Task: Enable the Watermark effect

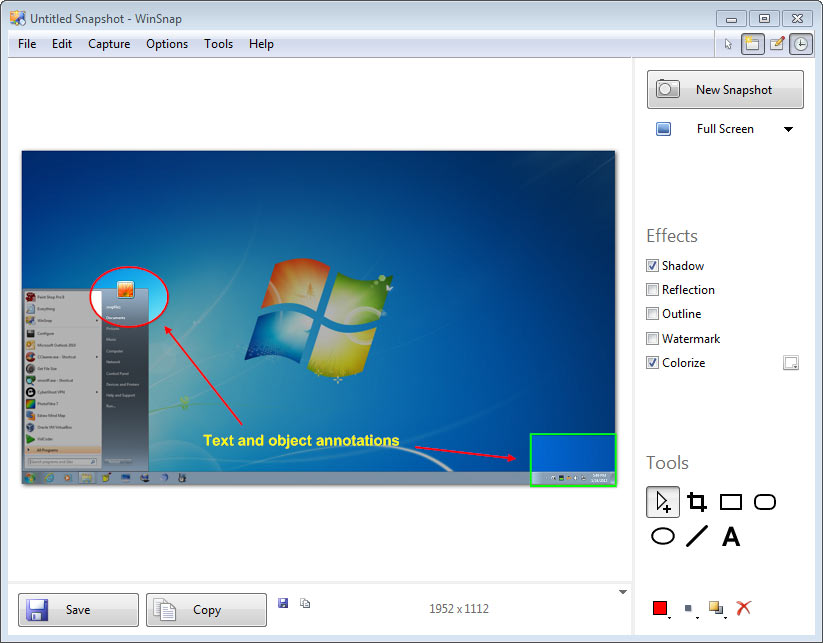Action: pyautogui.click(x=652, y=339)
